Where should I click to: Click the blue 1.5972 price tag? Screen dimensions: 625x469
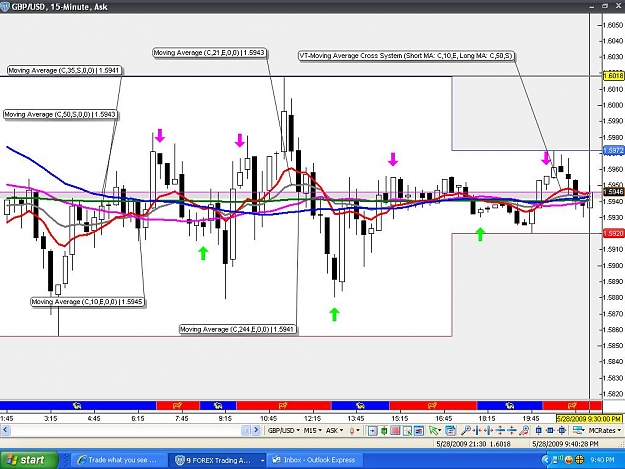click(613, 150)
